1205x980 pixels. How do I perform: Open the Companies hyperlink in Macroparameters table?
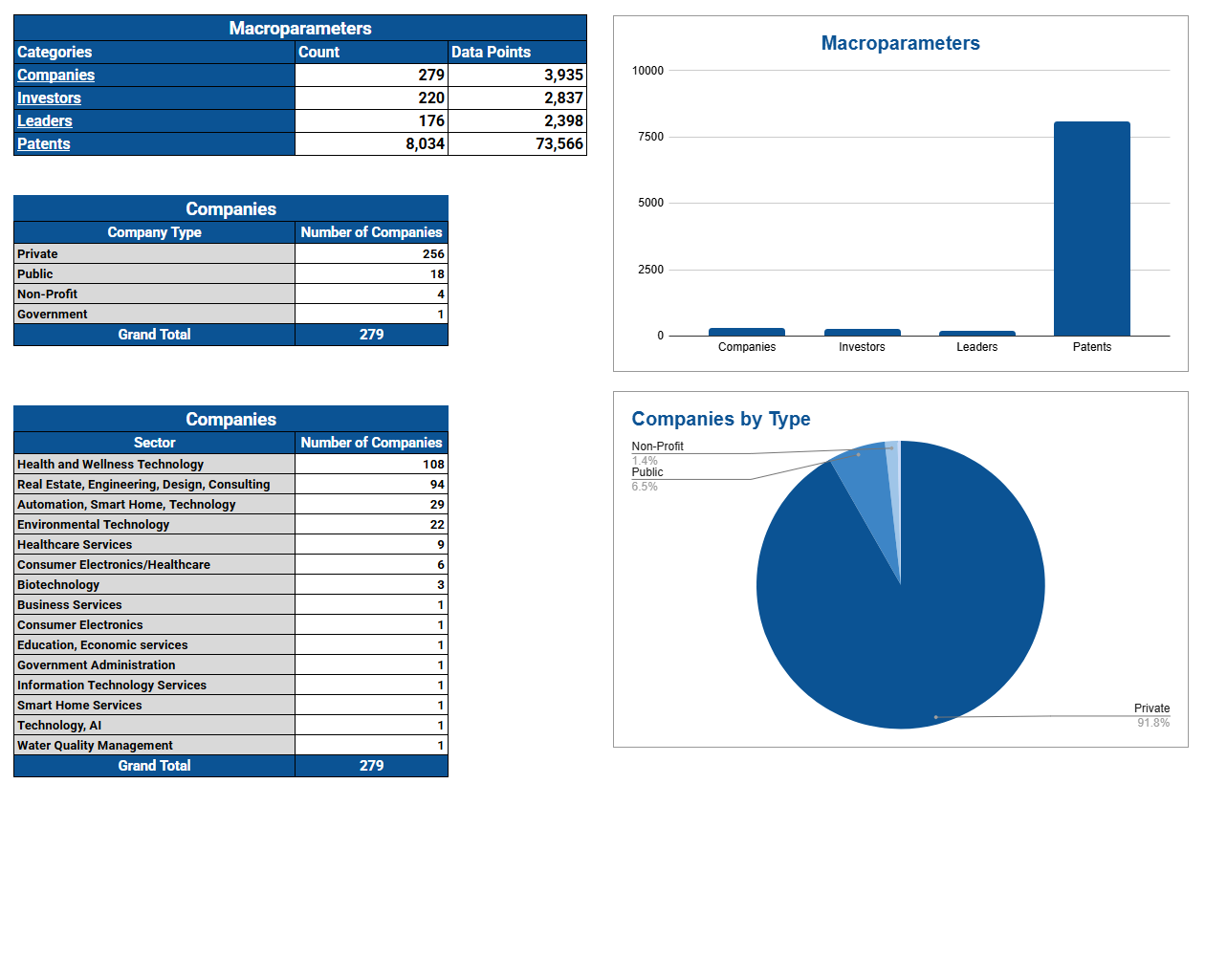point(55,76)
